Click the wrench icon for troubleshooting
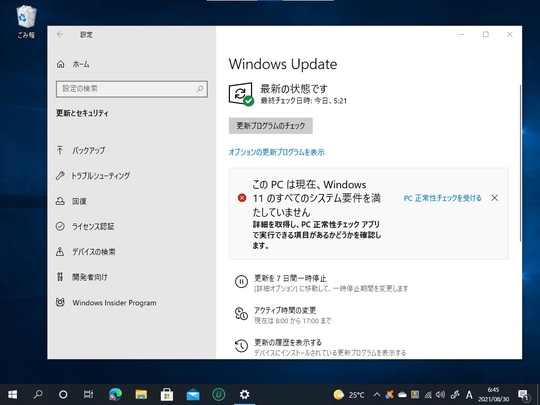 point(60,176)
